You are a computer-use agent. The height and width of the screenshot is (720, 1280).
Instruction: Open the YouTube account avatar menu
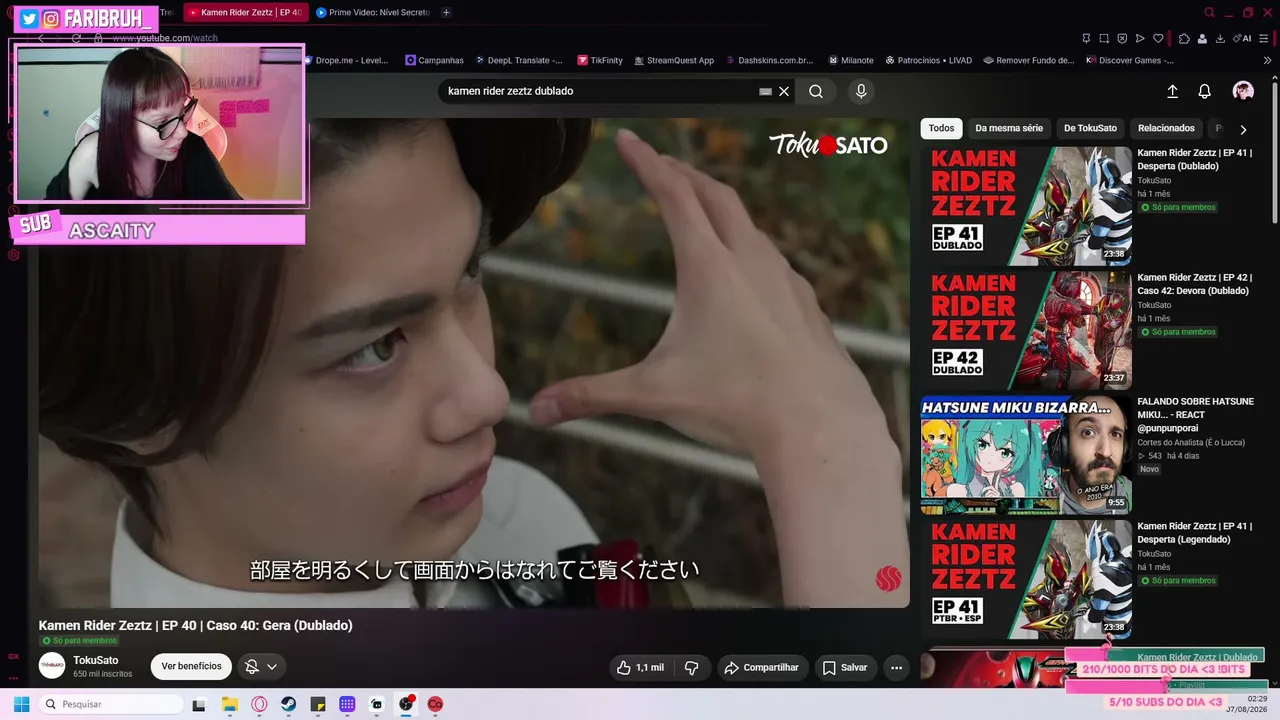1243,91
